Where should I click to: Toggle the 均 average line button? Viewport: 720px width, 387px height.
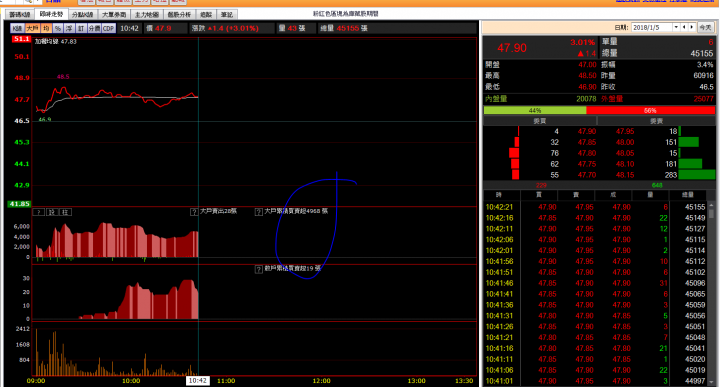pos(46,28)
